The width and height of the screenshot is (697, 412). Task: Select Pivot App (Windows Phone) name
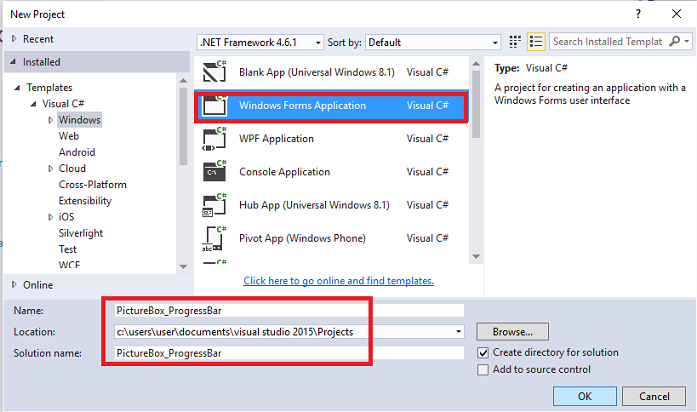302,238
